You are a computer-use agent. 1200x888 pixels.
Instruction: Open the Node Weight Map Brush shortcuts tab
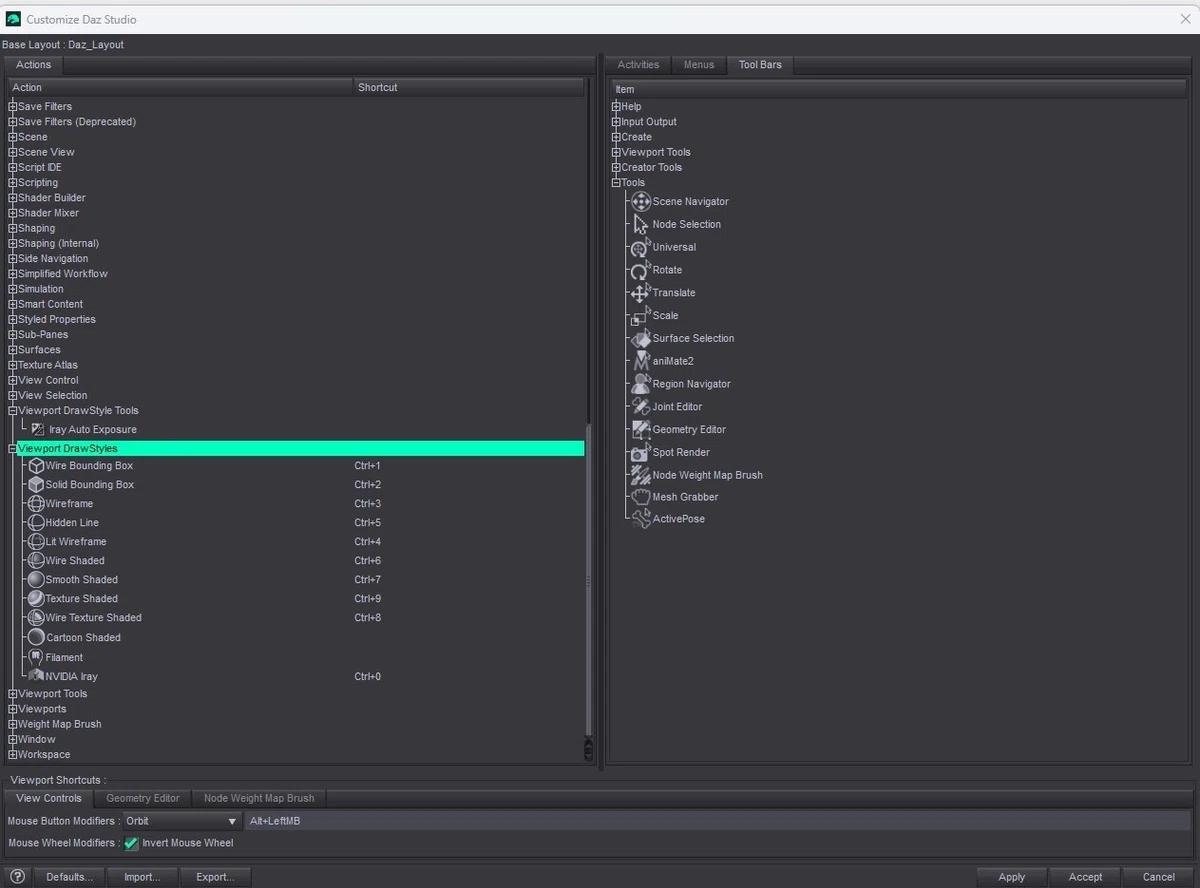tap(259, 798)
